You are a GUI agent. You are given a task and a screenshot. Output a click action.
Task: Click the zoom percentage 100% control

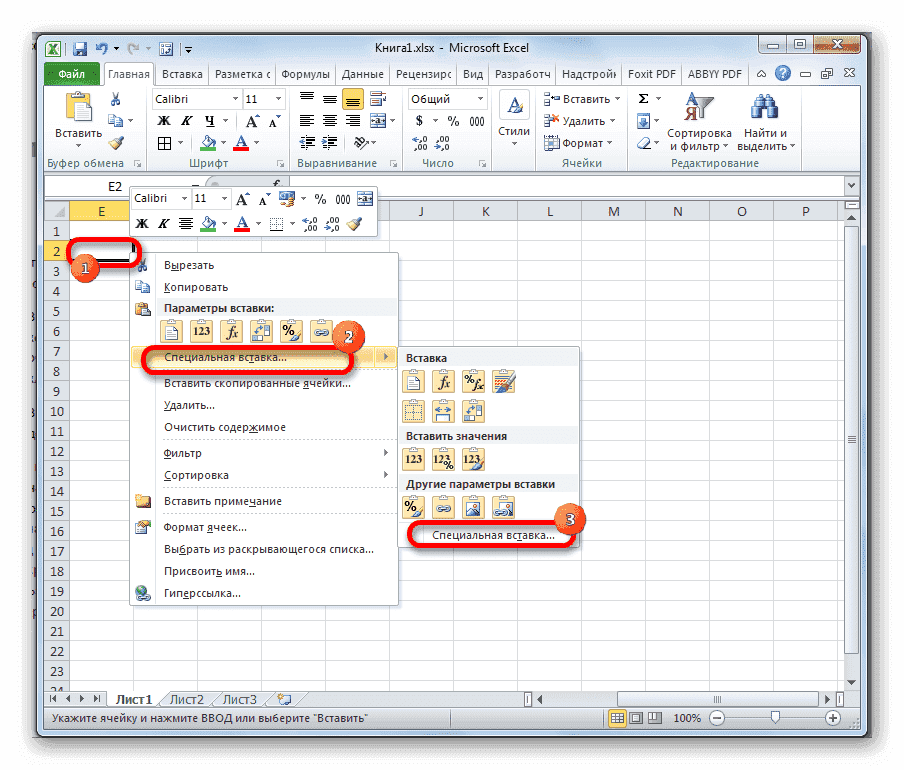click(x=688, y=718)
